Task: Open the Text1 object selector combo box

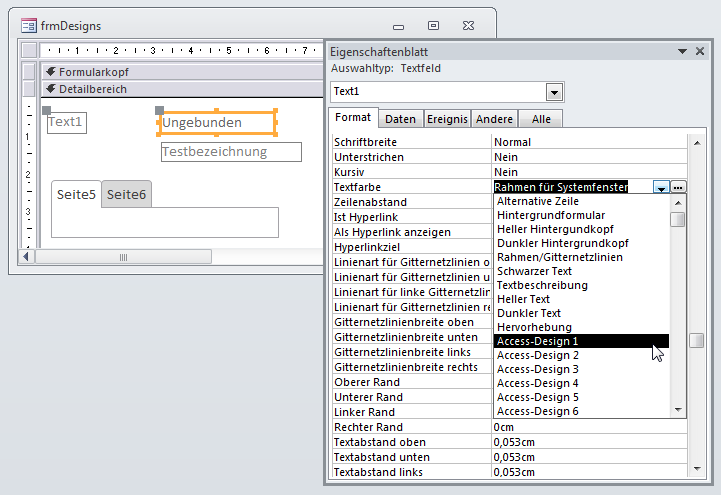Action: click(x=554, y=92)
